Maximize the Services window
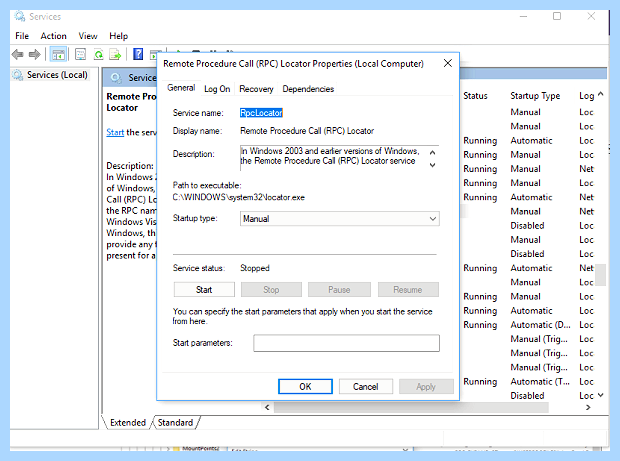Screen dimensions: 620x461 pos(557,16)
